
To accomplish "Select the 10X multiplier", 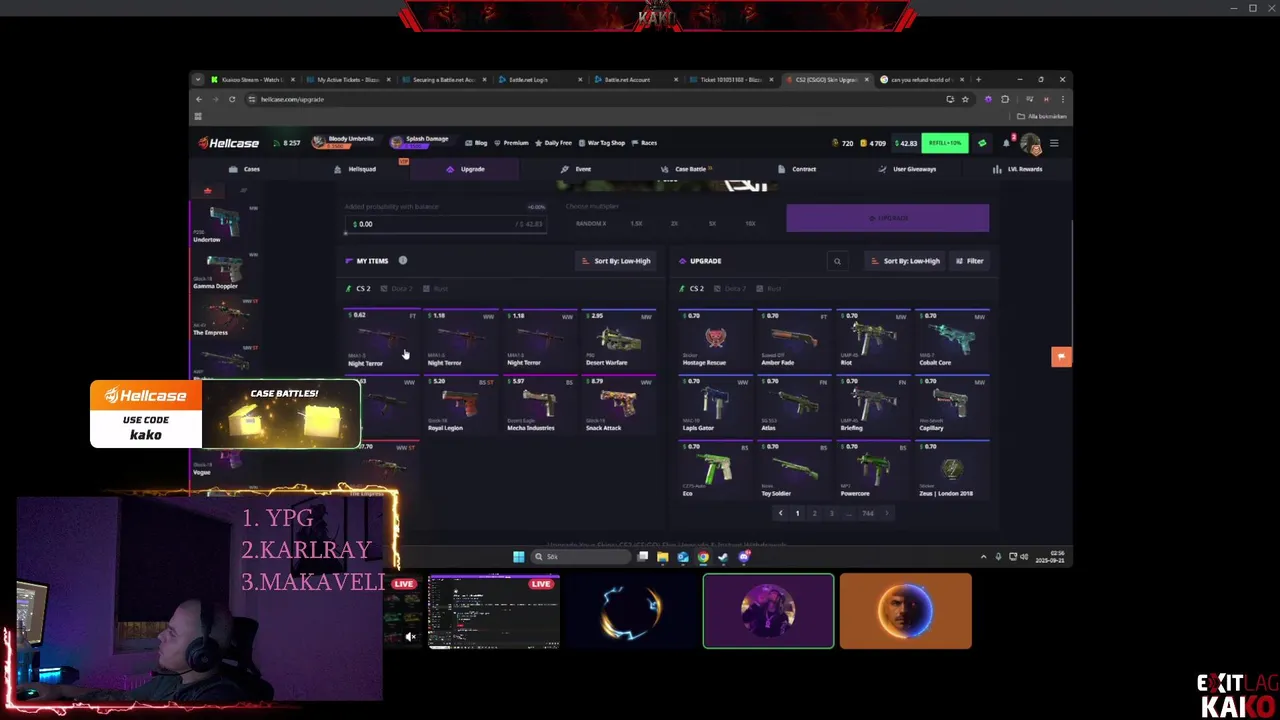I will pyautogui.click(x=750, y=224).
